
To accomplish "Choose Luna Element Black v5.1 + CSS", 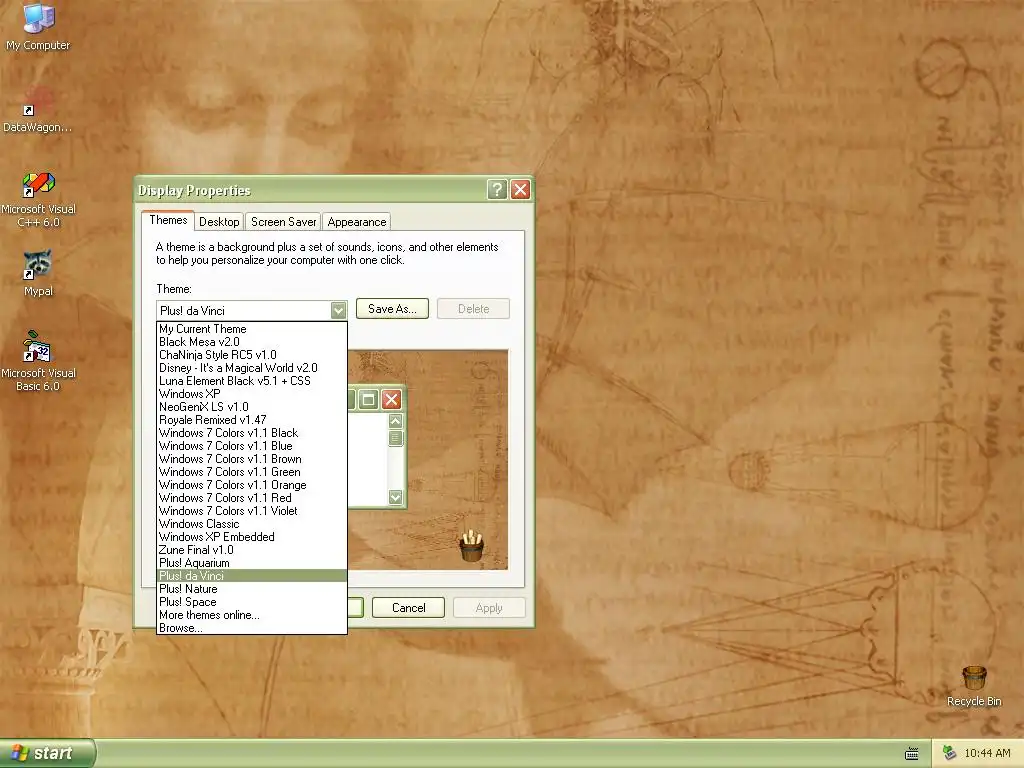I will (x=252, y=381).
